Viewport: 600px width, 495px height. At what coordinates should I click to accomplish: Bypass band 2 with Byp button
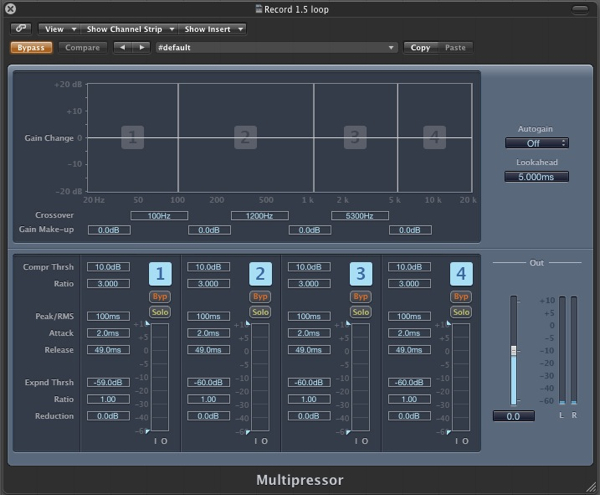(260, 297)
